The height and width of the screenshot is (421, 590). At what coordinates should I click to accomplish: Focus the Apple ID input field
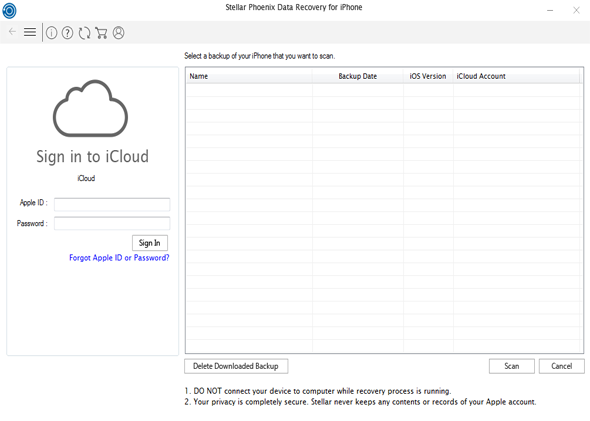(x=112, y=204)
